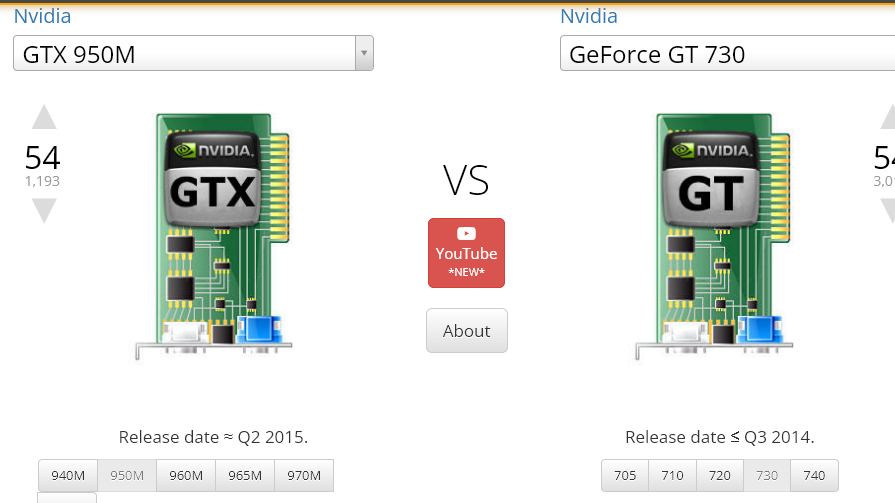Select the 970M model button

[304, 476]
